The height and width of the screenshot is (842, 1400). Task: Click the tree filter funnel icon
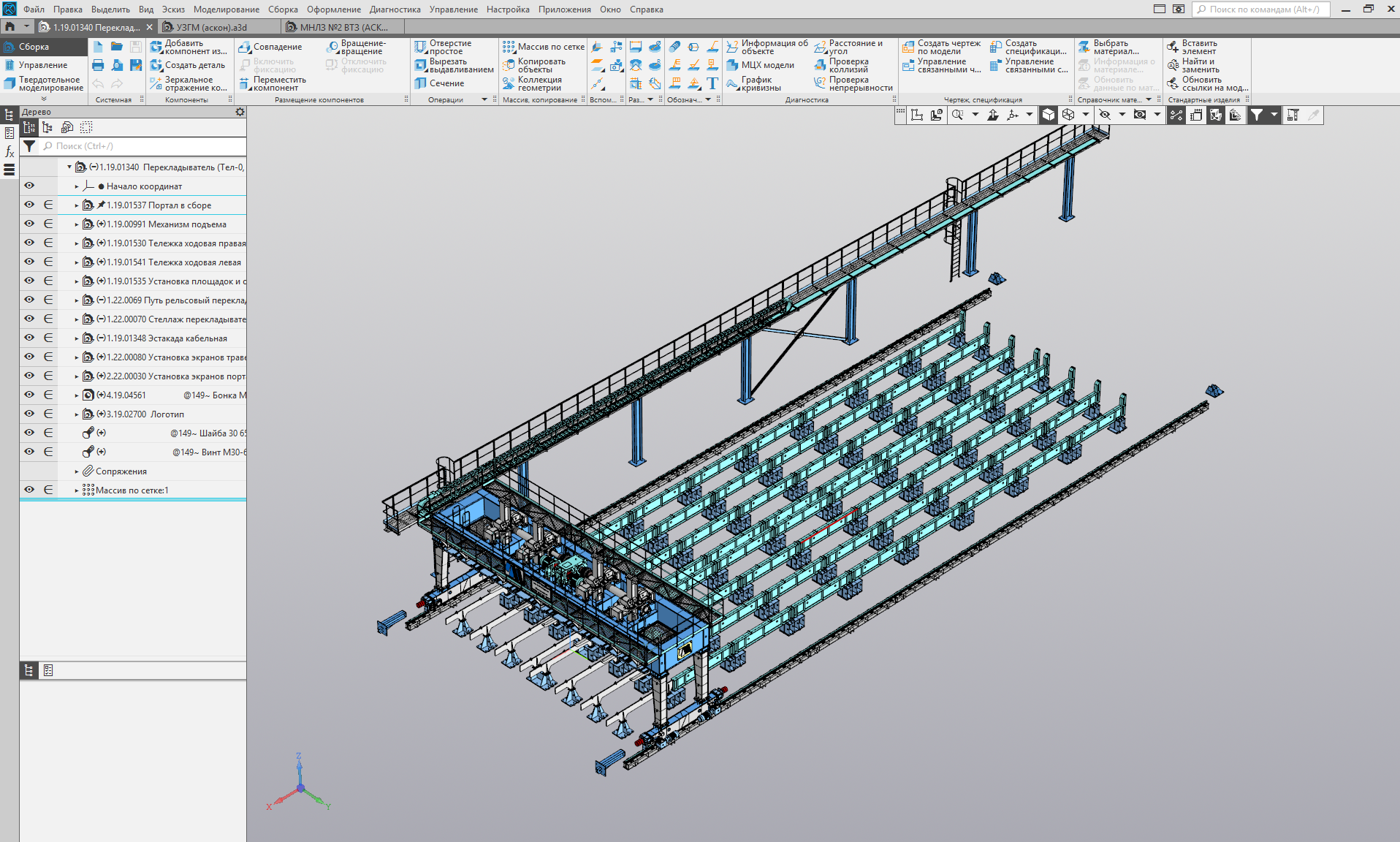(29, 146)
